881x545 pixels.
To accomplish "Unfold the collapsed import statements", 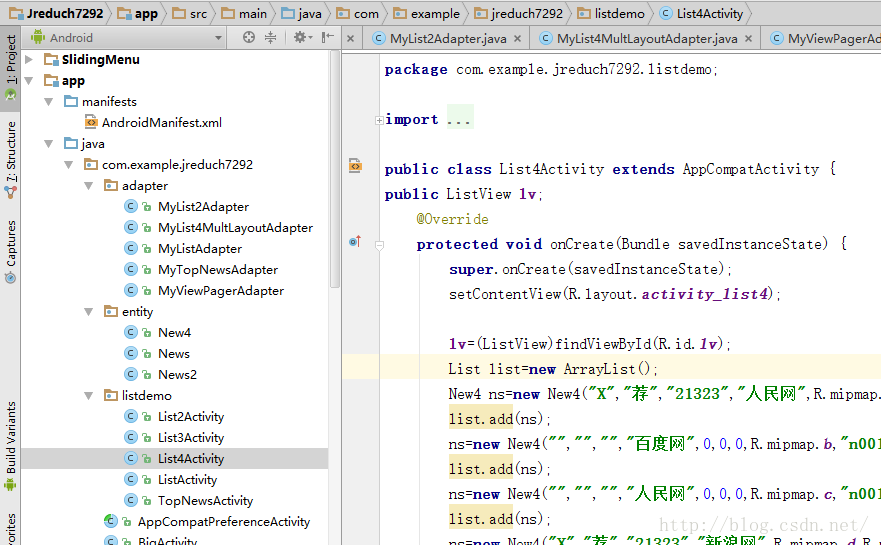I will coord(378,120).
